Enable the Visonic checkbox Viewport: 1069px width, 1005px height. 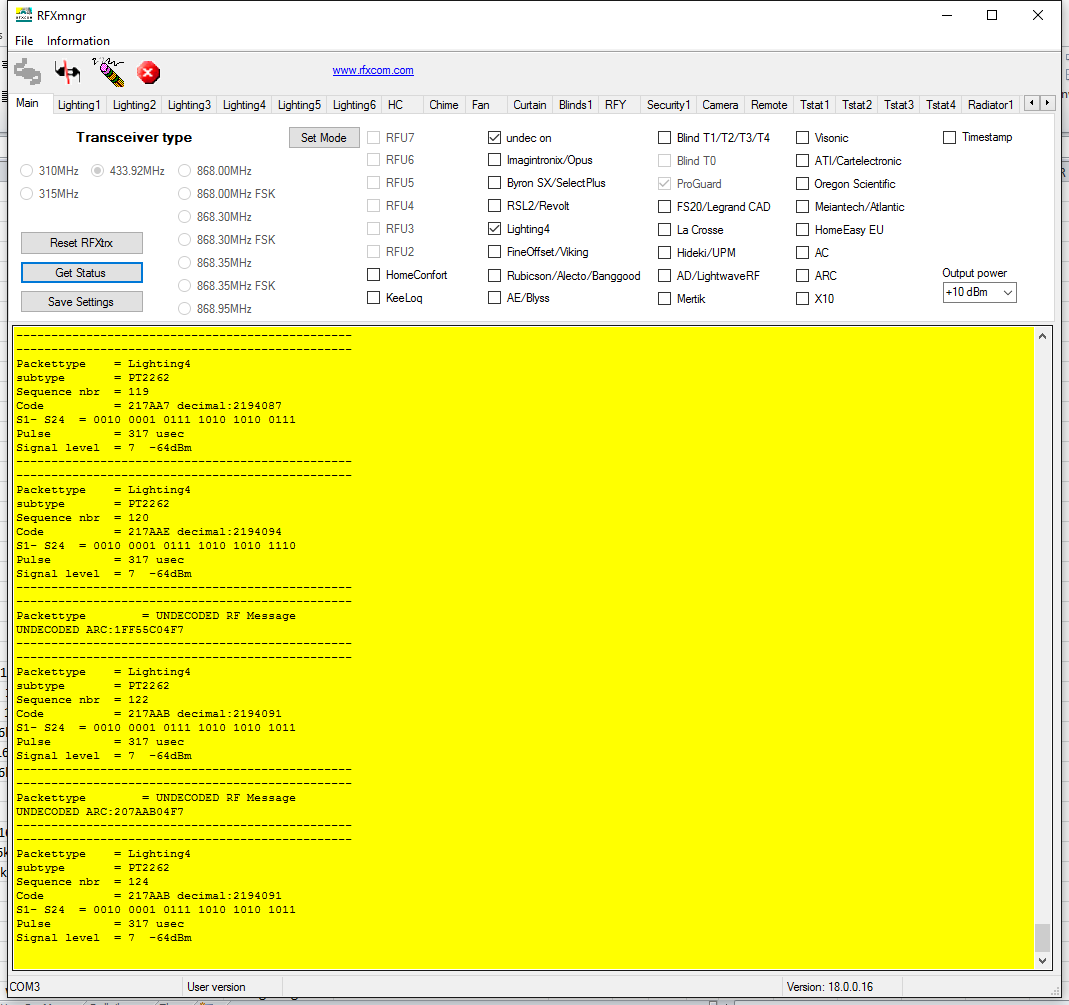pos(802,138)
